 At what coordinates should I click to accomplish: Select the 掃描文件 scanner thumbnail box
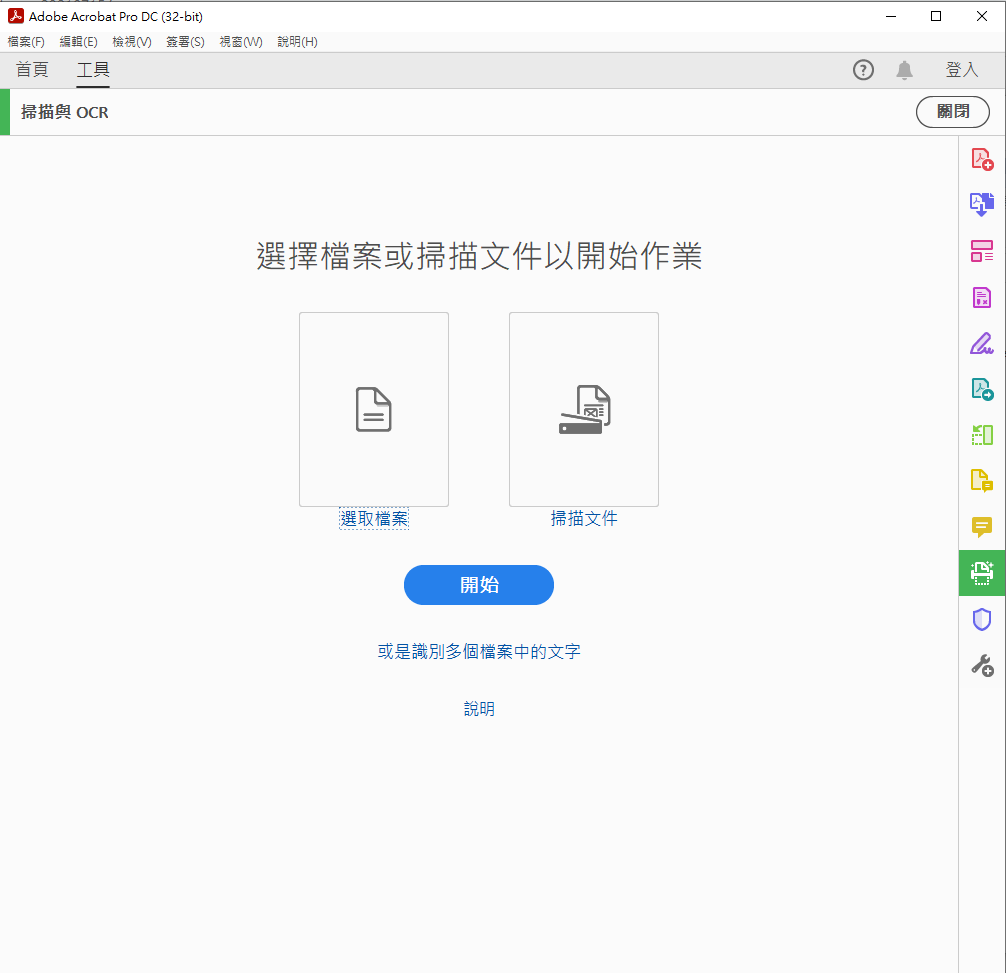(x=583, y=409)
